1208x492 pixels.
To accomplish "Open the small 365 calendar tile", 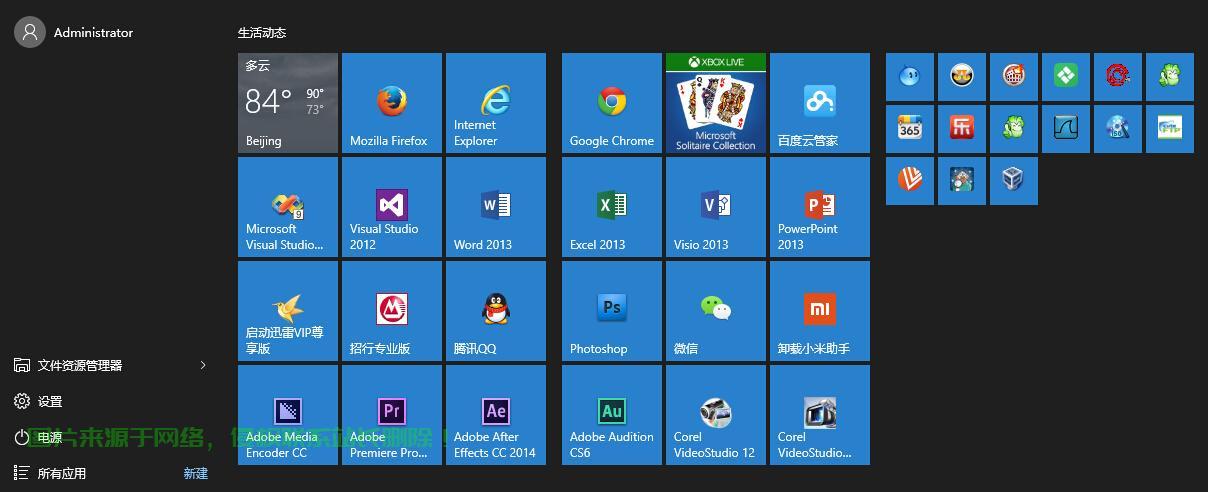I will pos(910,129).
